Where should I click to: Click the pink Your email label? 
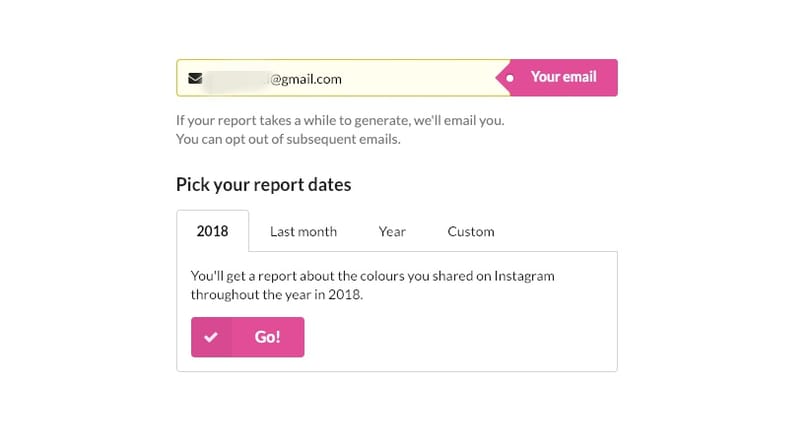(557, 78)
